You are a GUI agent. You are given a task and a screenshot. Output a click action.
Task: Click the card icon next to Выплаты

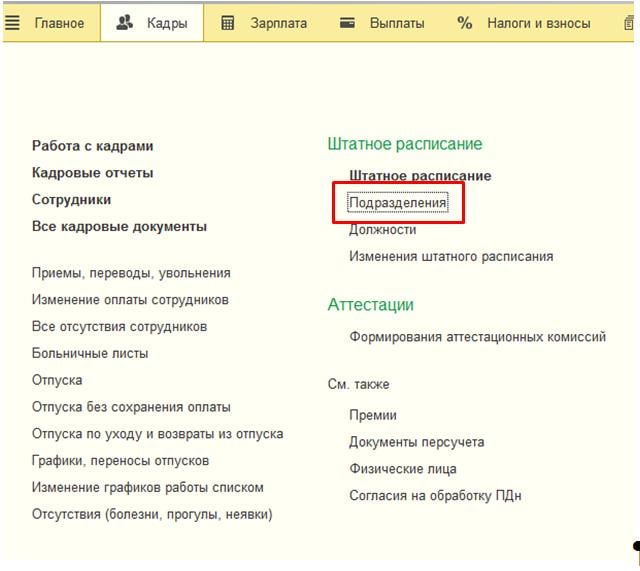point(348,23)
